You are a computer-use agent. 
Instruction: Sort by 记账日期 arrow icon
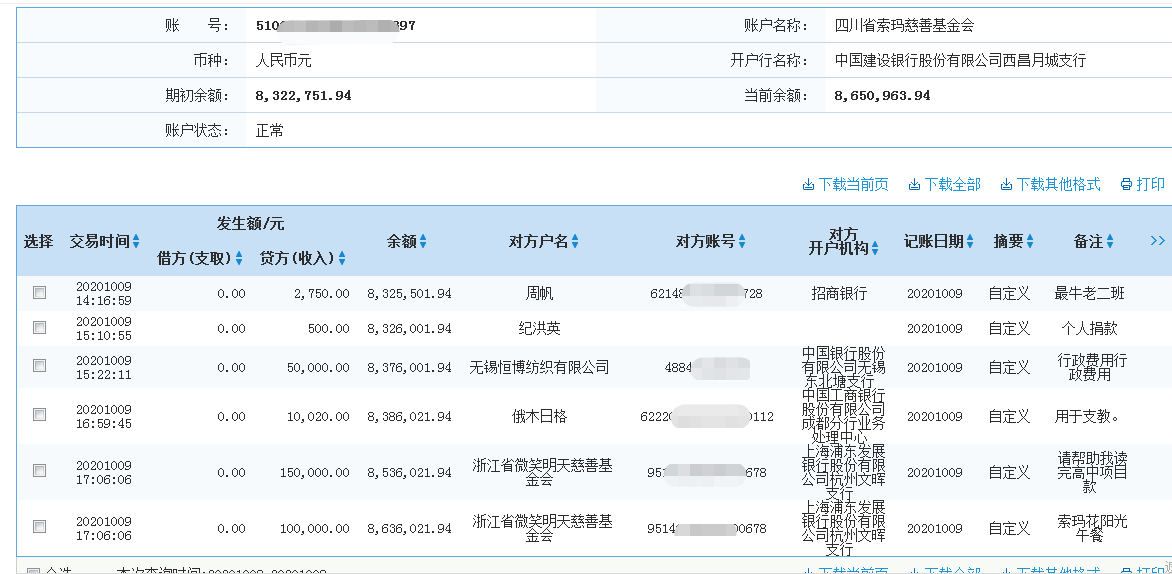970,241
